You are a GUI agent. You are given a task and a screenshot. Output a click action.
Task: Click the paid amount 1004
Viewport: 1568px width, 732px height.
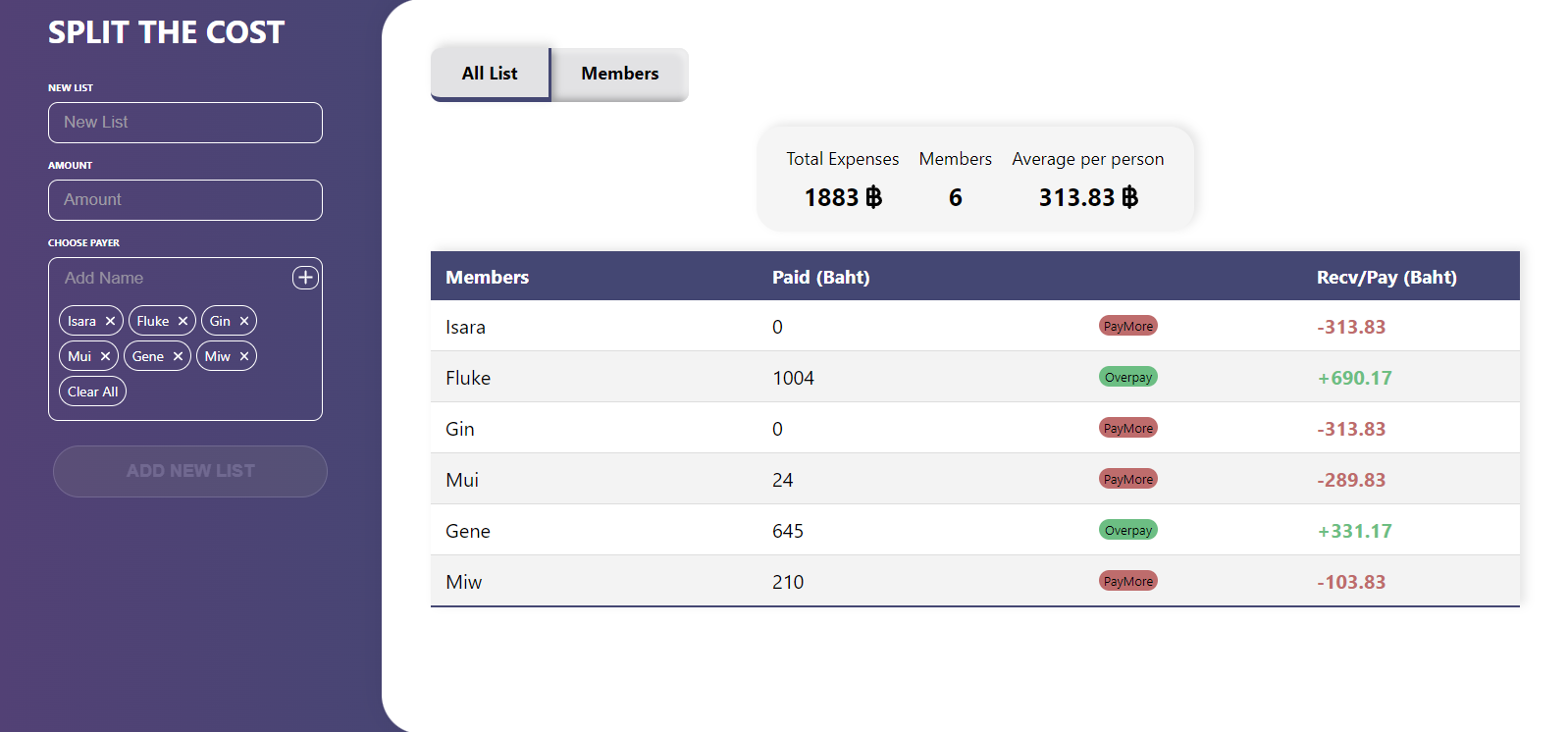point(793,378)
